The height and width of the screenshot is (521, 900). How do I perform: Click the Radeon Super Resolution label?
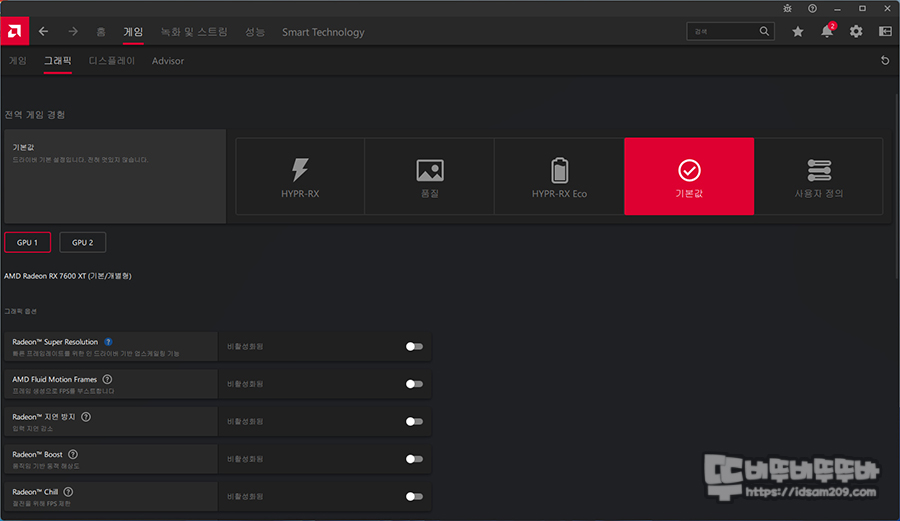pyautogui.click(x=55, y=342)
